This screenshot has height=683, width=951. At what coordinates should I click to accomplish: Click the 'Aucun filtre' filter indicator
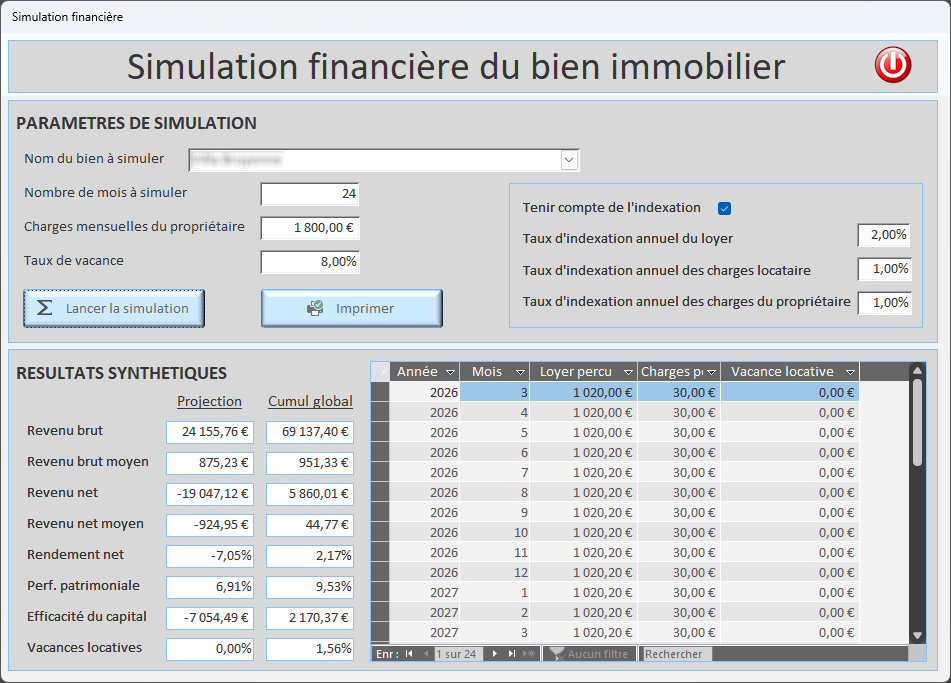[589, 654]
